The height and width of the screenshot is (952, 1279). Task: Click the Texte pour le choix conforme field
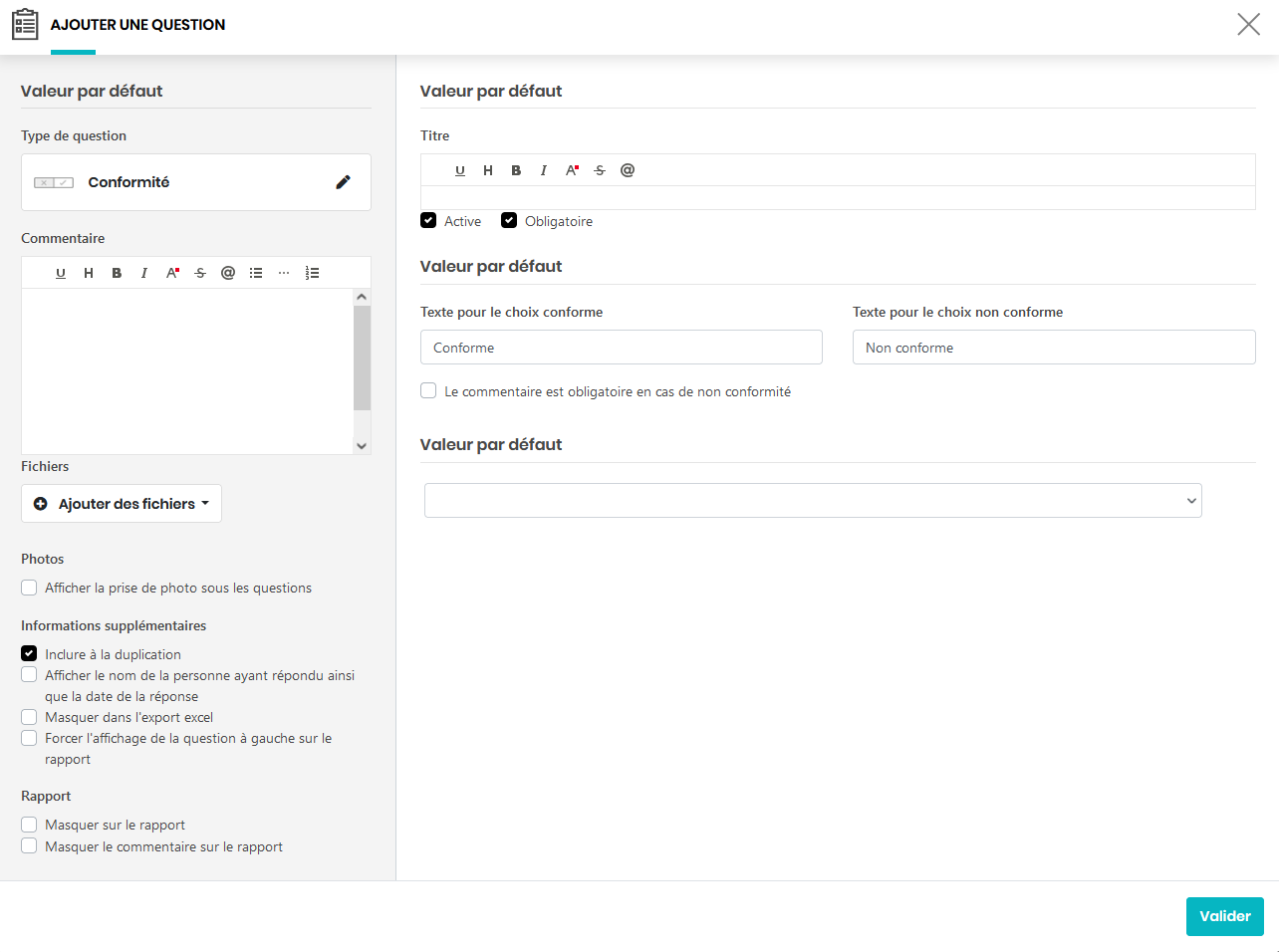[621, 348]
